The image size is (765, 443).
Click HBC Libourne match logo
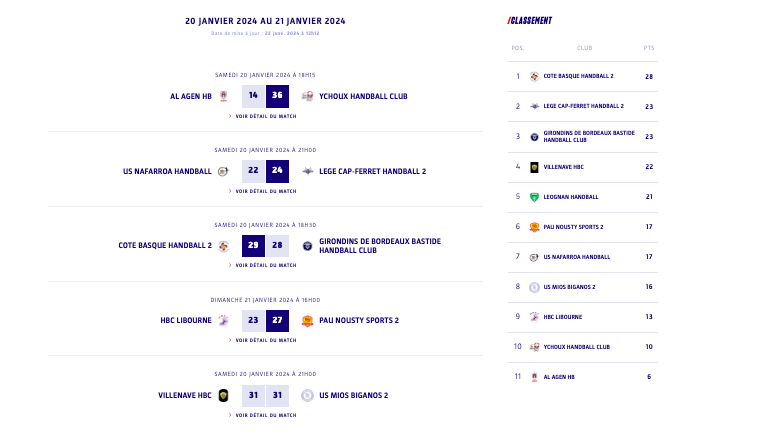(x=224, y=320)
